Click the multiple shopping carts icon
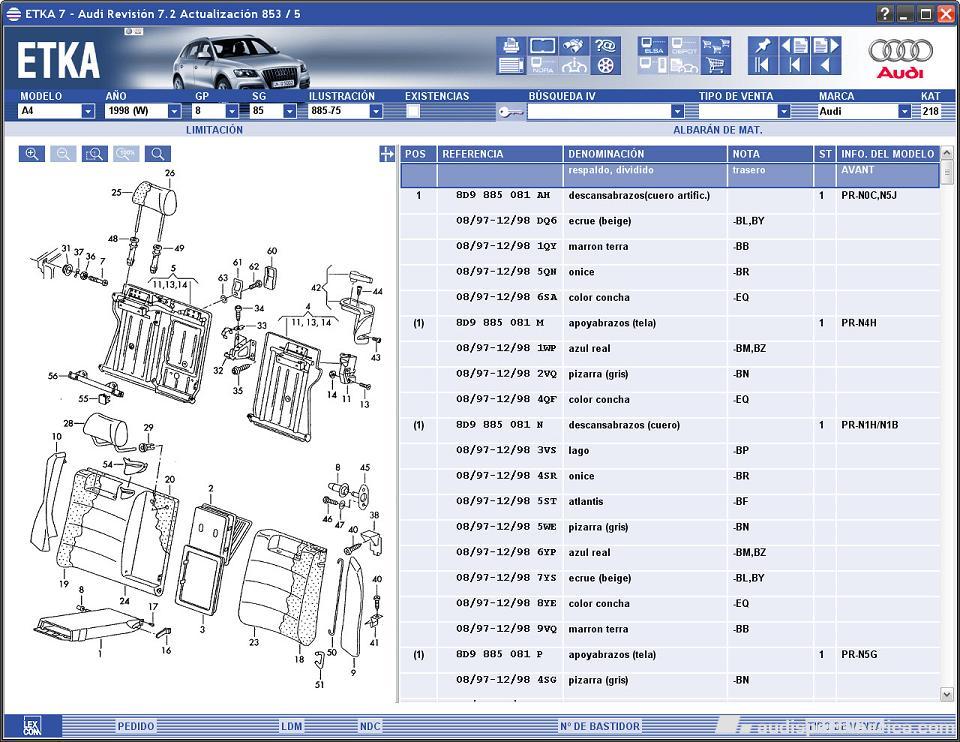 [715, 45]
